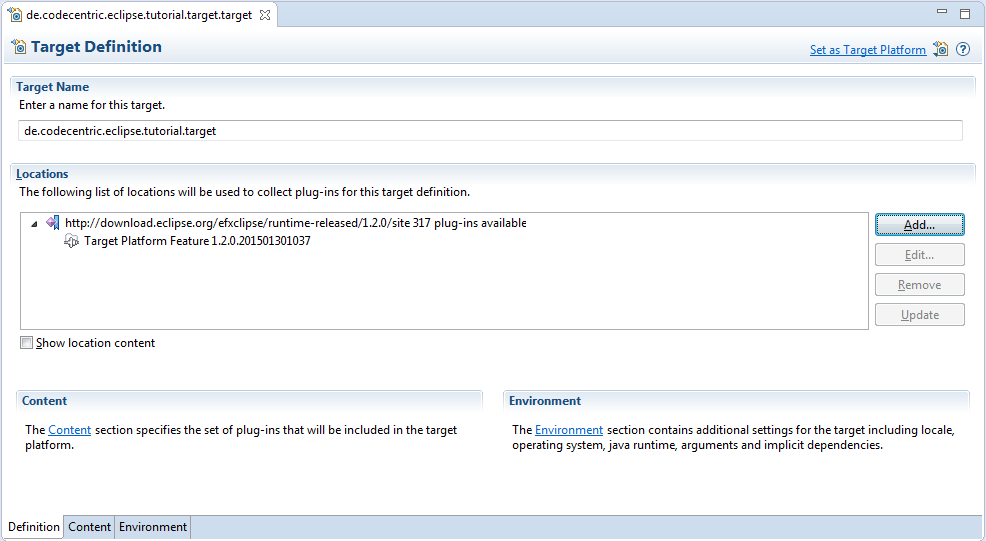Open help via the question mark icon
Image resolution: width=986 pixels, height=541 pixels.
[x=963, y=49]
